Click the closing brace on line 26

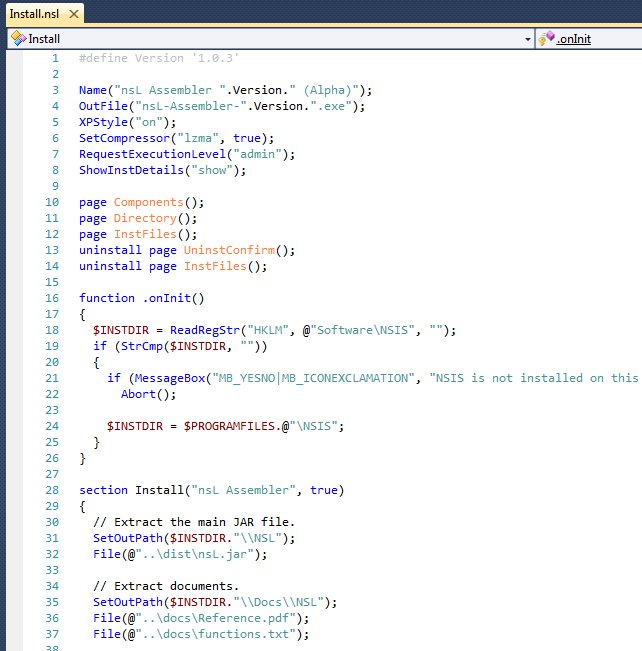tap(82, 459)
